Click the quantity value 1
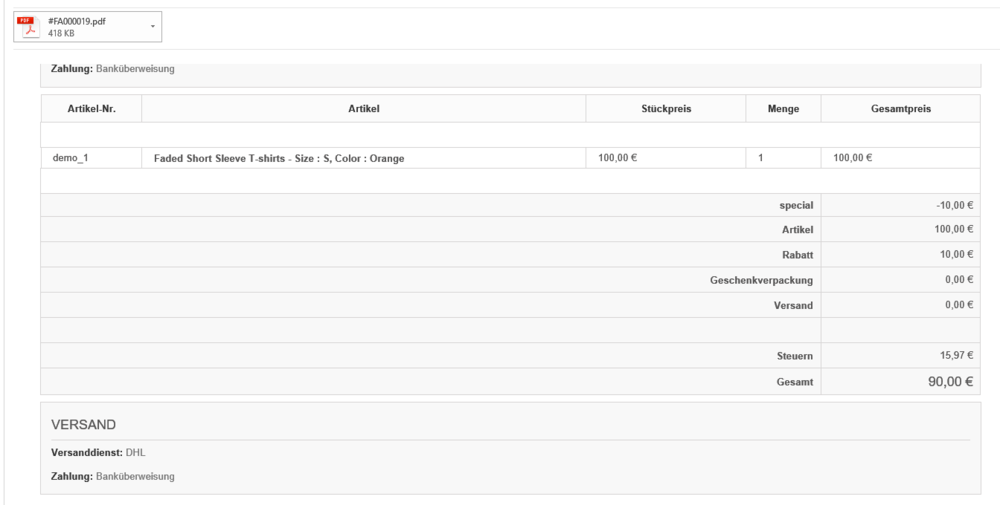This screenshot has width=1000, height=505. pos(760,158)
